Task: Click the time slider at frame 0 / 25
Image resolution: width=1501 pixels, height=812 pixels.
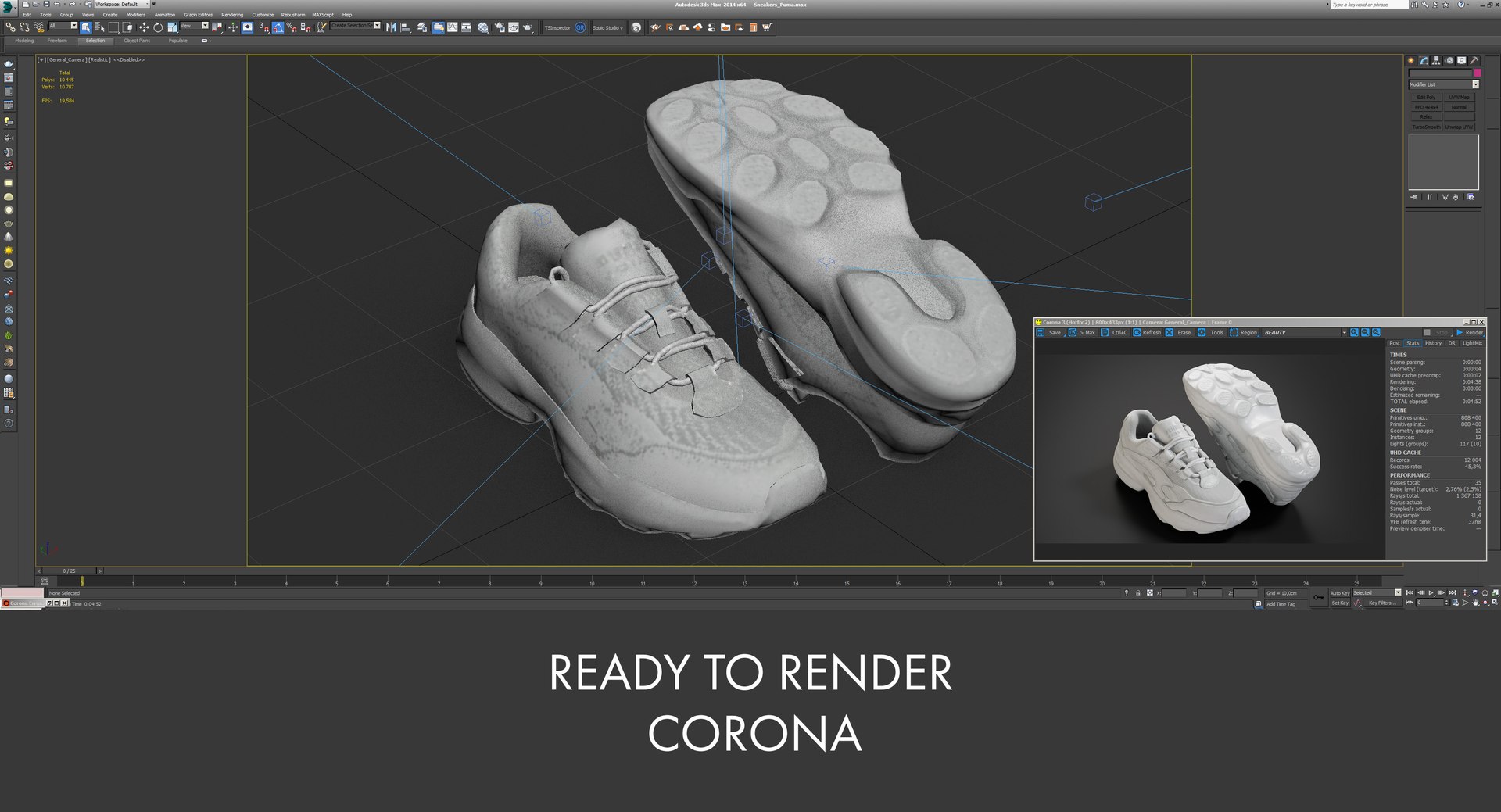Action: click(70, 571)
